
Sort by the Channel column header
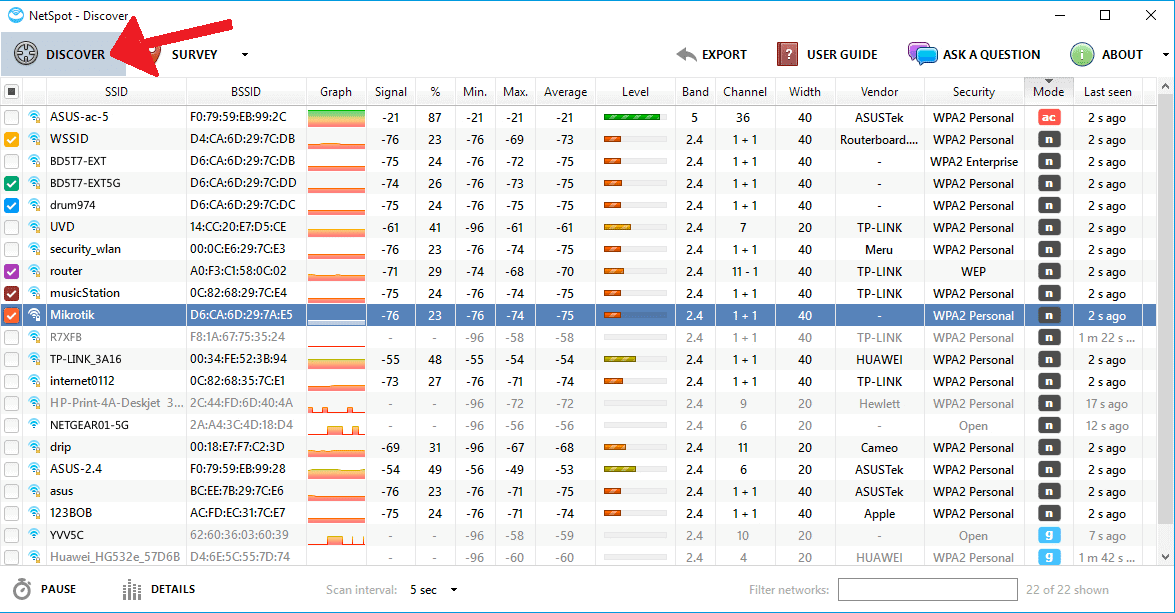click(x=745, y=91)
